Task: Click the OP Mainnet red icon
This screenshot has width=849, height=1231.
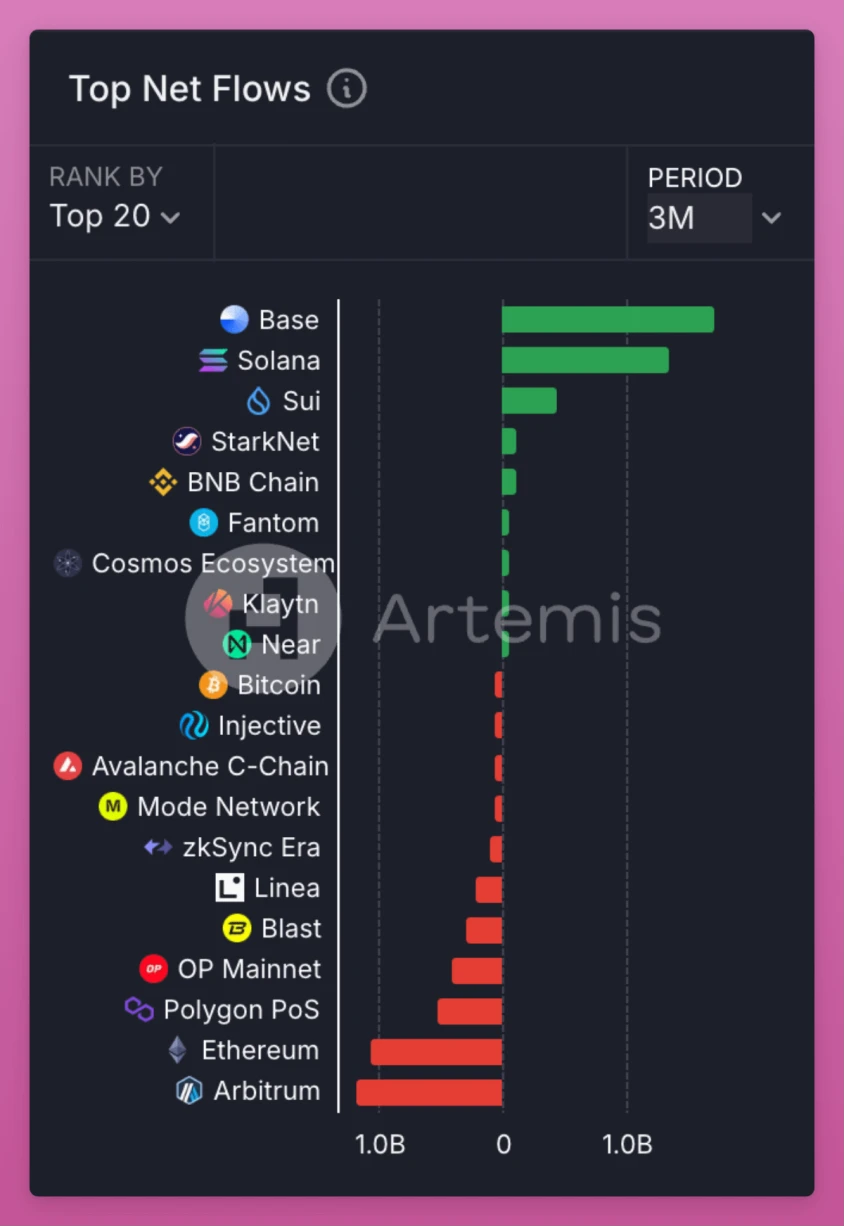Action: [153, 969]
